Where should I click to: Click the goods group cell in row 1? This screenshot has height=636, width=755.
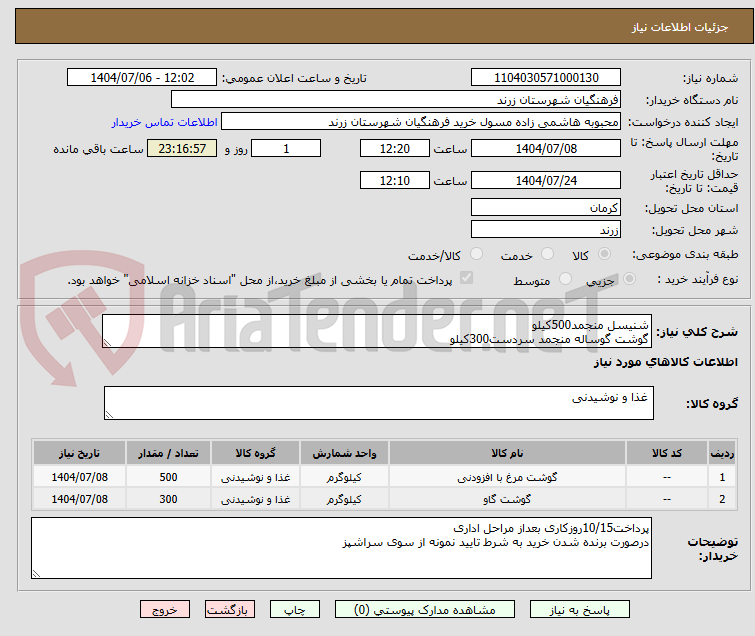point(255,477)
